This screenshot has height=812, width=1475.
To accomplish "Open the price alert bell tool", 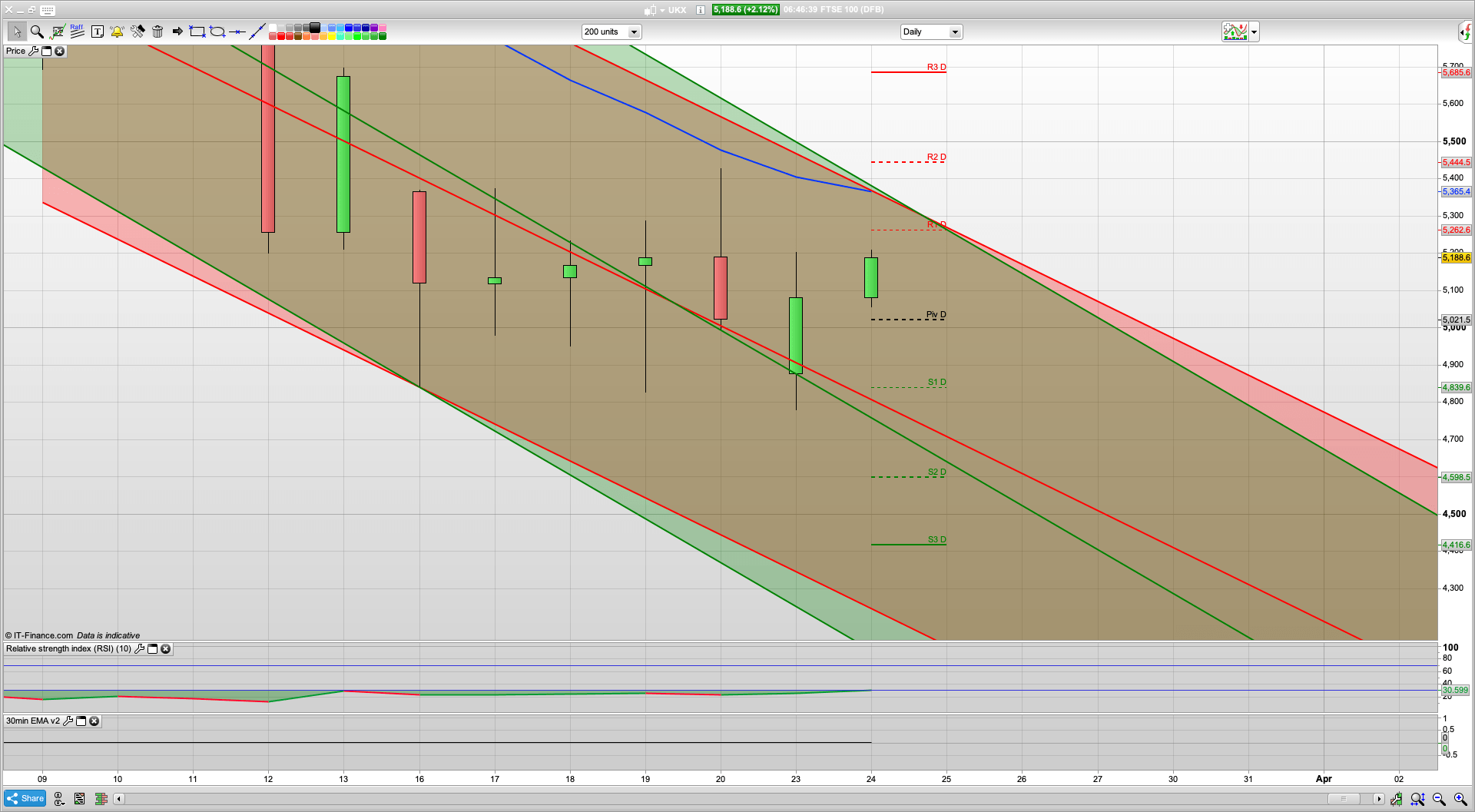I will [117, 31].
